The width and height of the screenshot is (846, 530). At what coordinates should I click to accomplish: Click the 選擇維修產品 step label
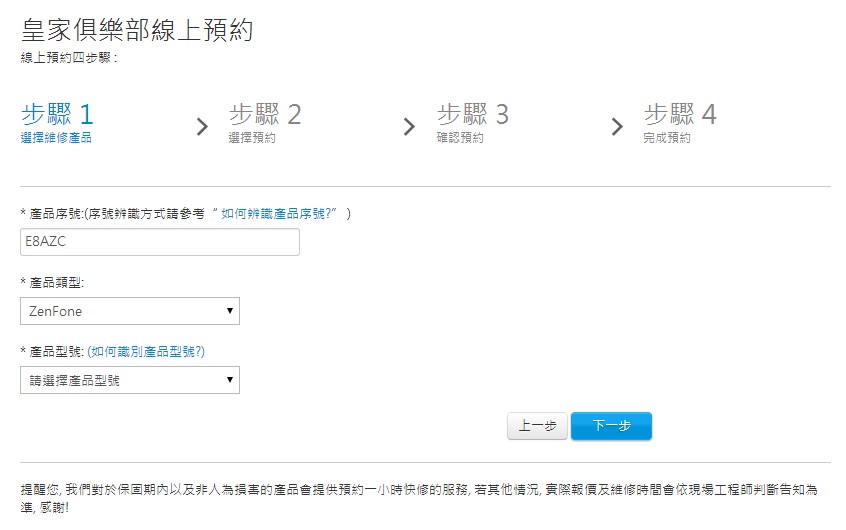[x=56, y=138]
